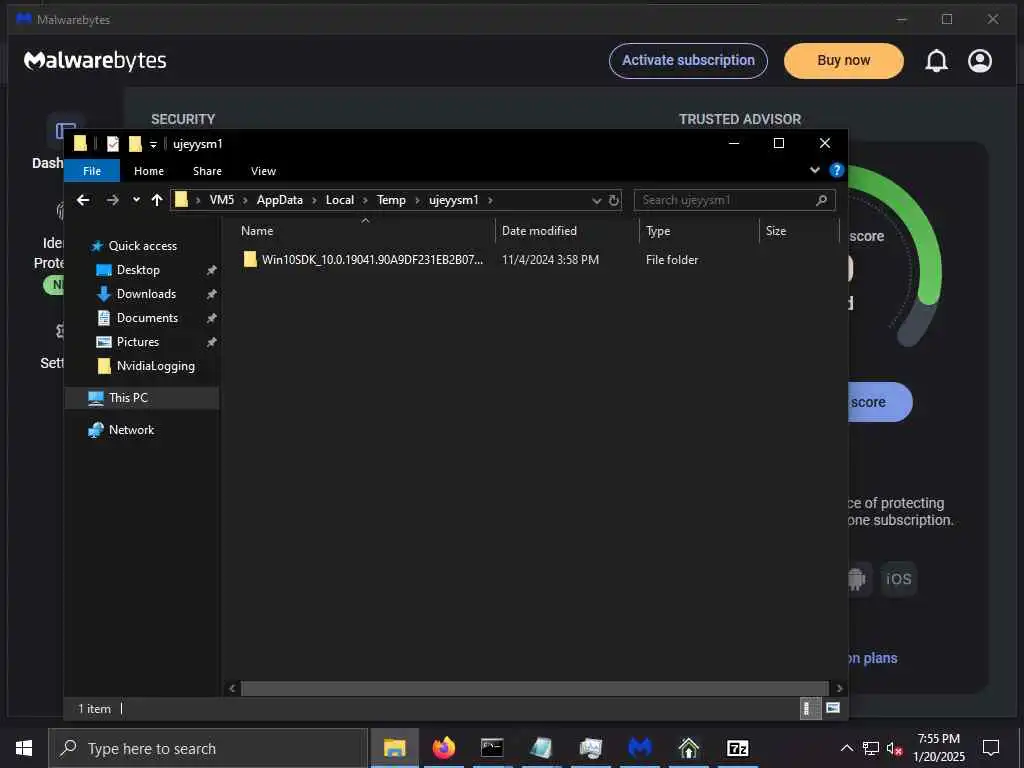This screenshot has height=768, width=1024.
Task: Click the scroll right arrow in file list
Action: point(839,688)
